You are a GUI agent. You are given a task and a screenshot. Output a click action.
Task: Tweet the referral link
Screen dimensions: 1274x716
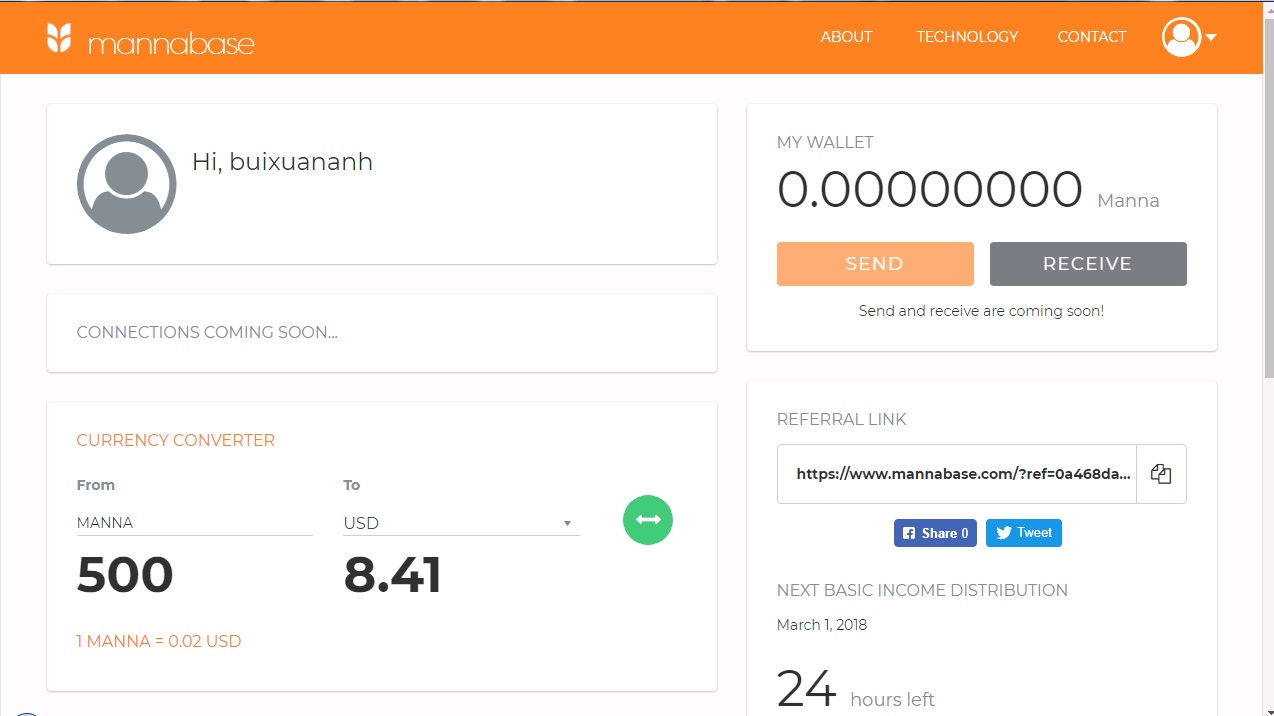click(1024, 533)
